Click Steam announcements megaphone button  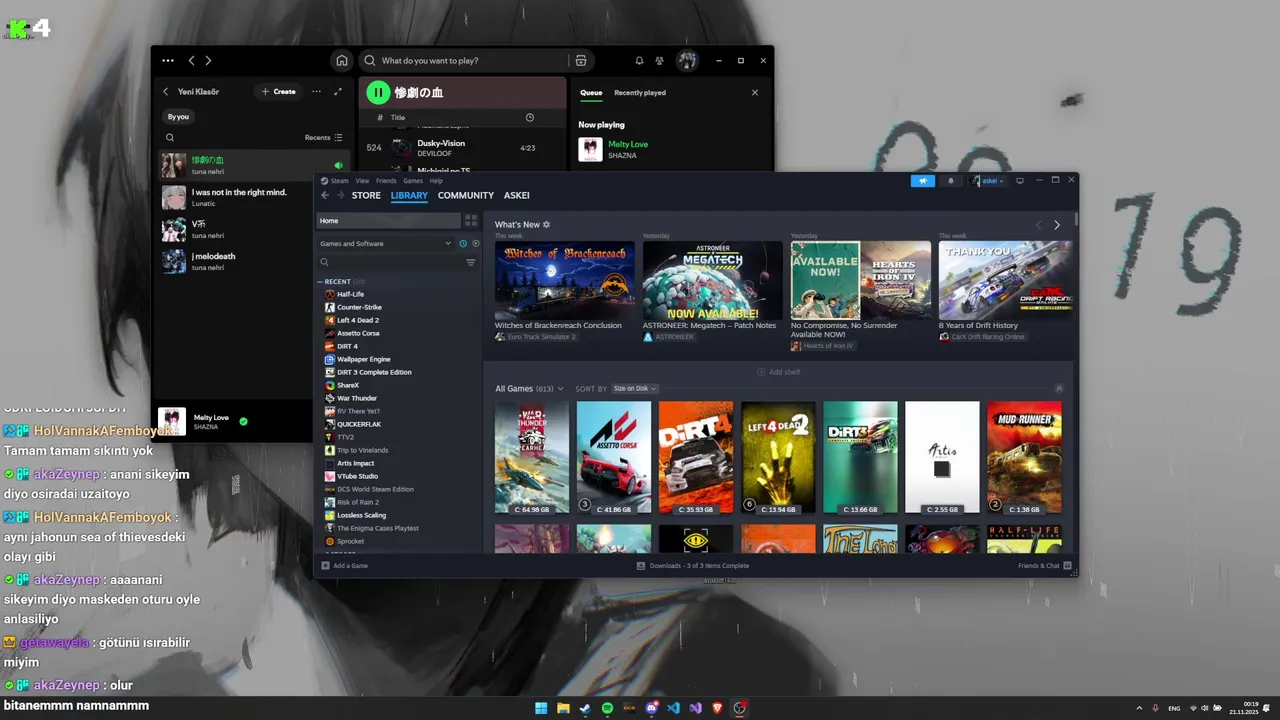[923, 181]
